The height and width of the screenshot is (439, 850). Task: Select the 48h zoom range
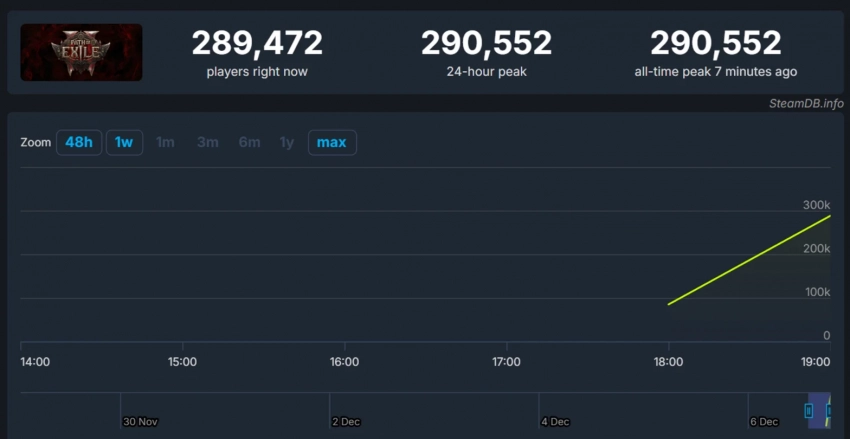(x=78, y=142)
